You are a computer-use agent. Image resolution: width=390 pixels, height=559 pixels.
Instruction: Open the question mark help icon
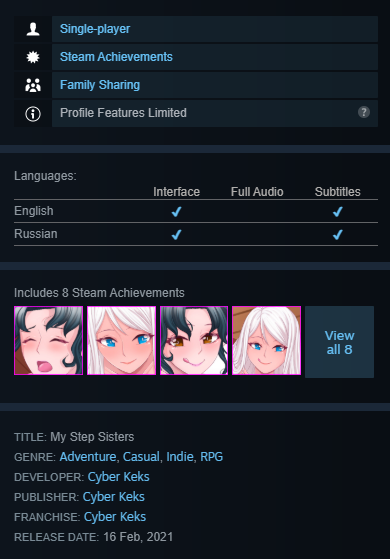[364, 112]
